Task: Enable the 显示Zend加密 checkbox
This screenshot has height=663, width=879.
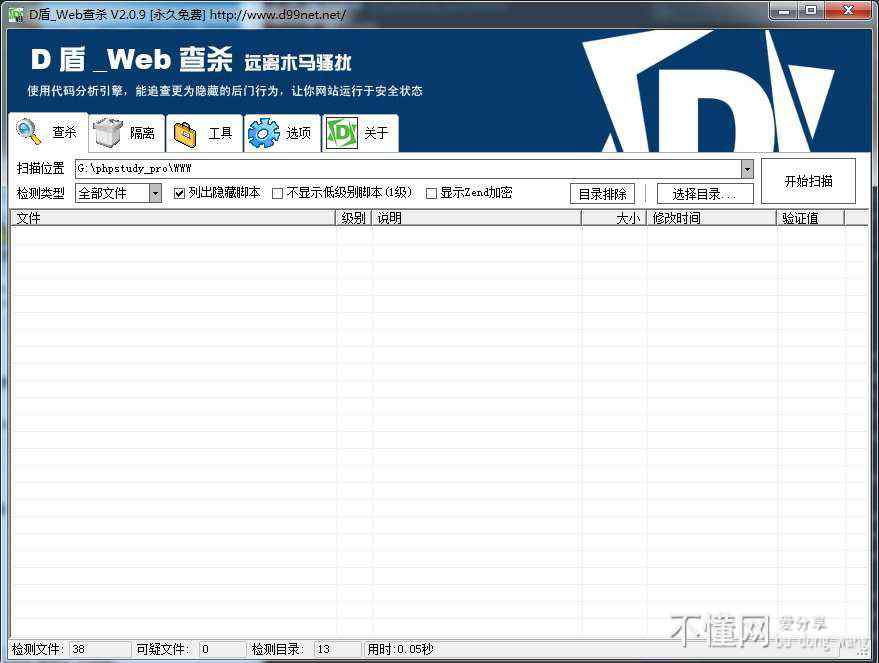Action: (x=431, y=193)
